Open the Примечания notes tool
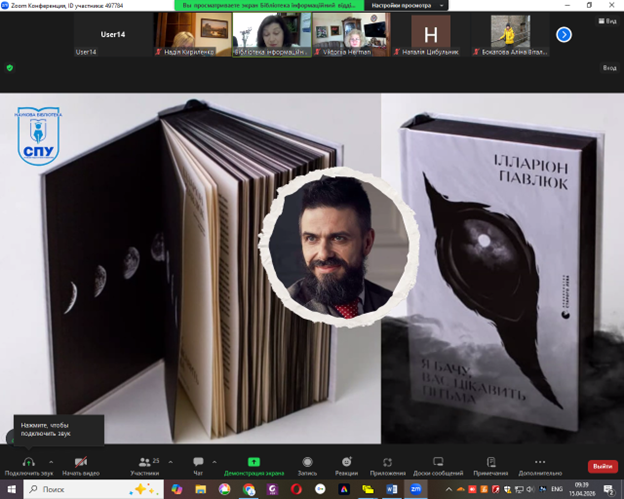 tap(491, 461)
